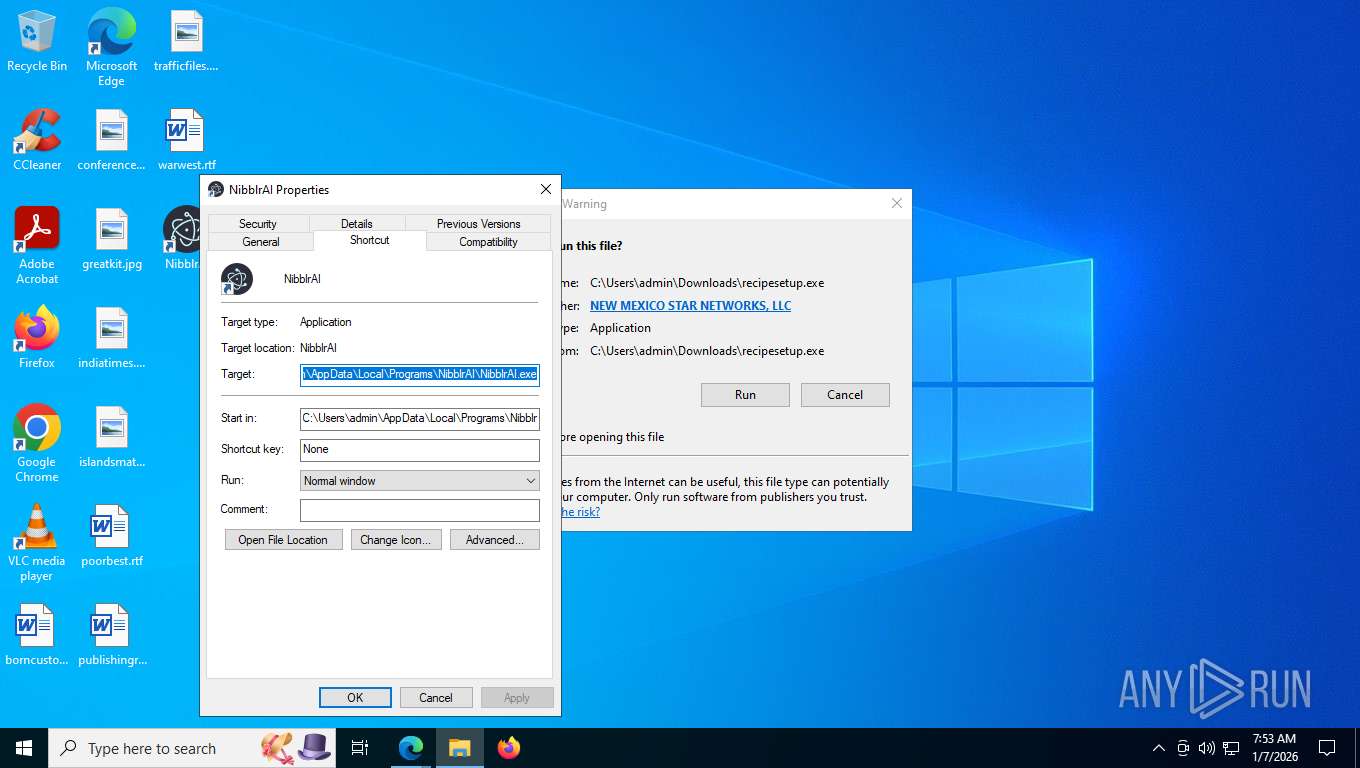Open Task View on the taskbar
The image size is (1360, 768).
coord(360,748)
